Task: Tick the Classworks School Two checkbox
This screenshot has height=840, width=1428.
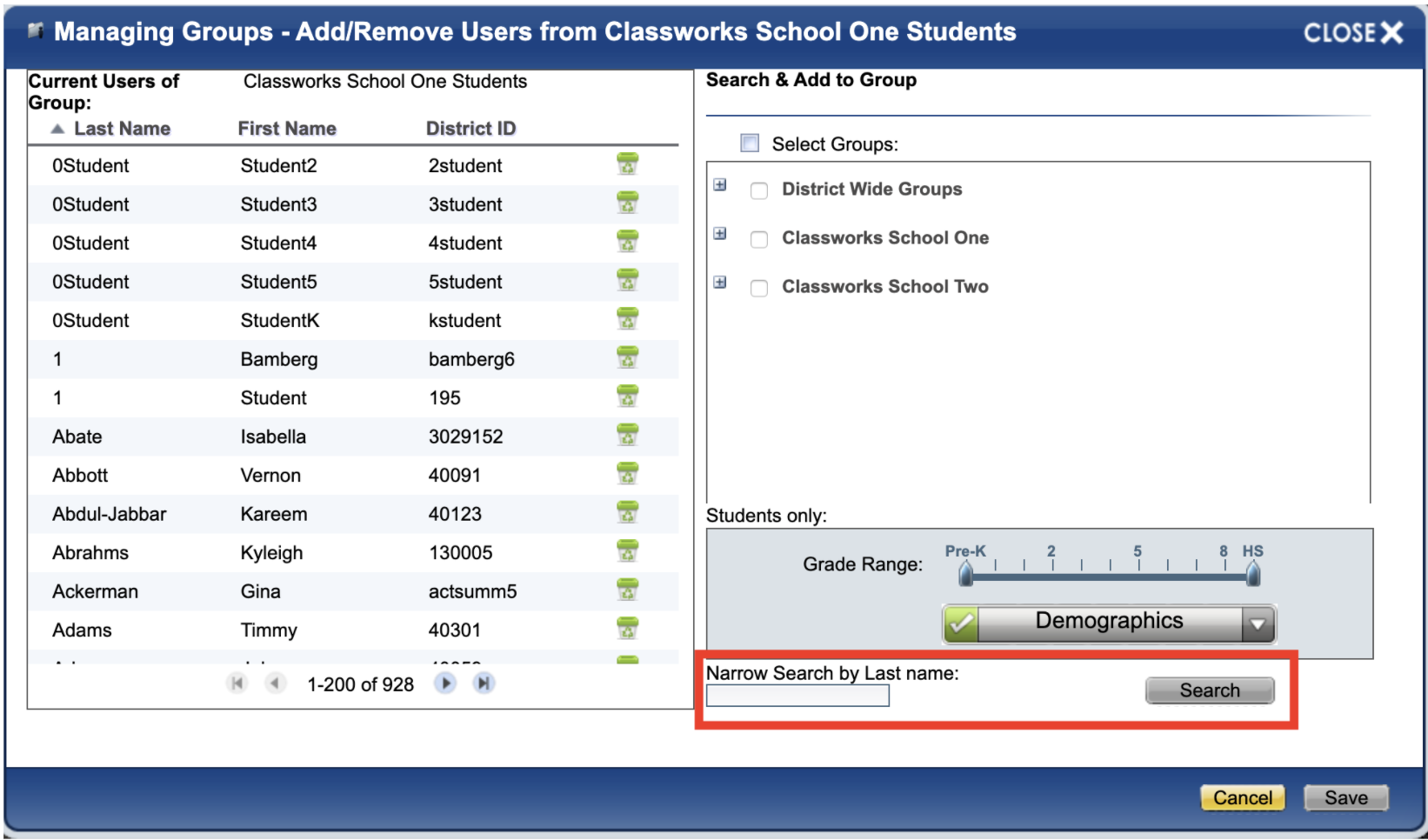Action: click(x=759, y=288)
